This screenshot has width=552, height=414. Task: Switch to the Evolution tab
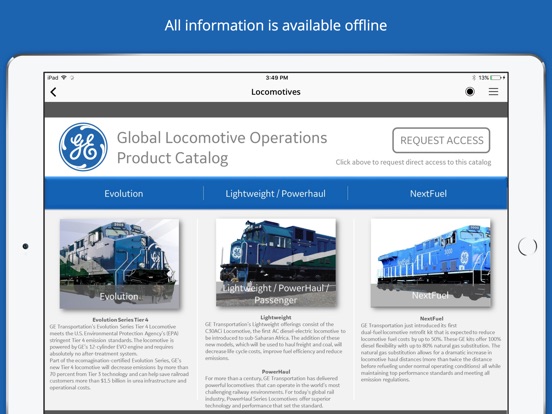pos(124,194)
